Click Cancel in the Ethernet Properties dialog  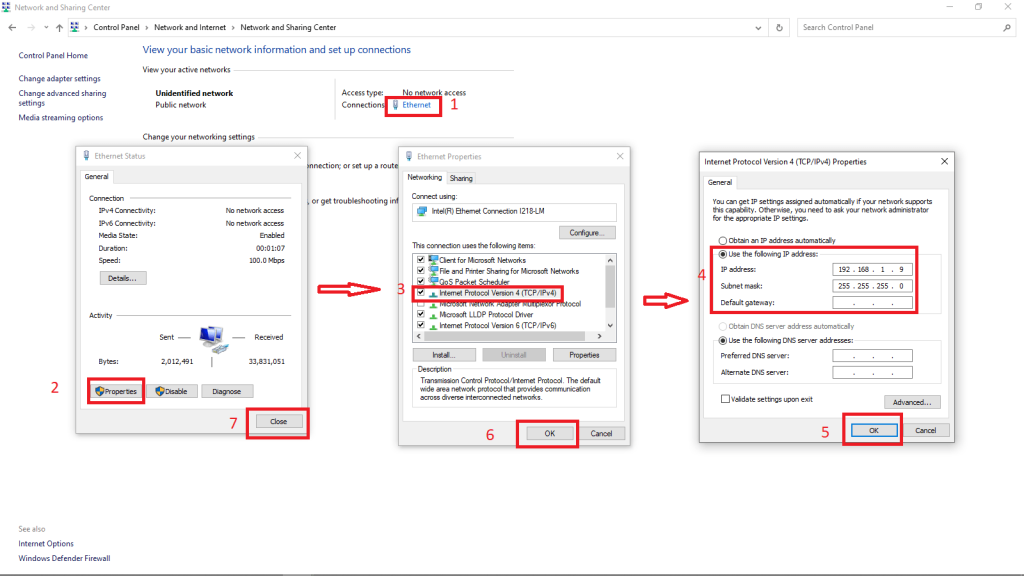(x=601, y=433)
